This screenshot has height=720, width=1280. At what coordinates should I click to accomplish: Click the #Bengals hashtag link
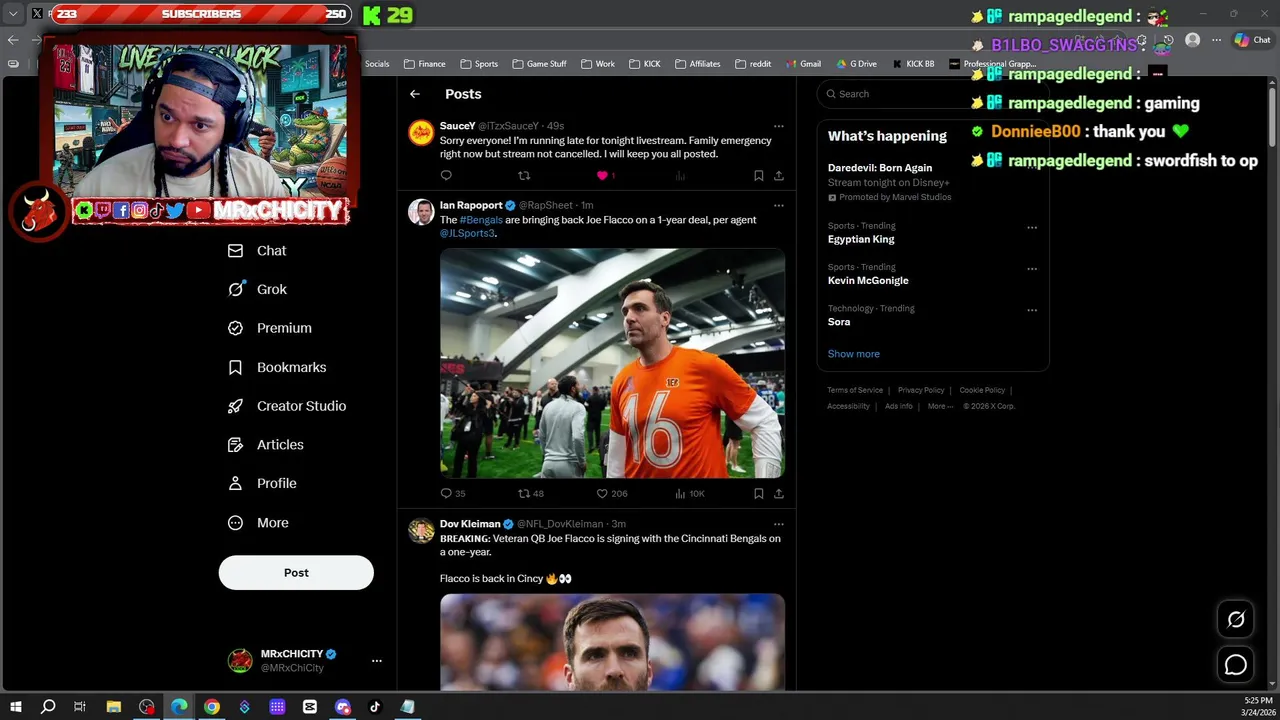pos(481,220)
